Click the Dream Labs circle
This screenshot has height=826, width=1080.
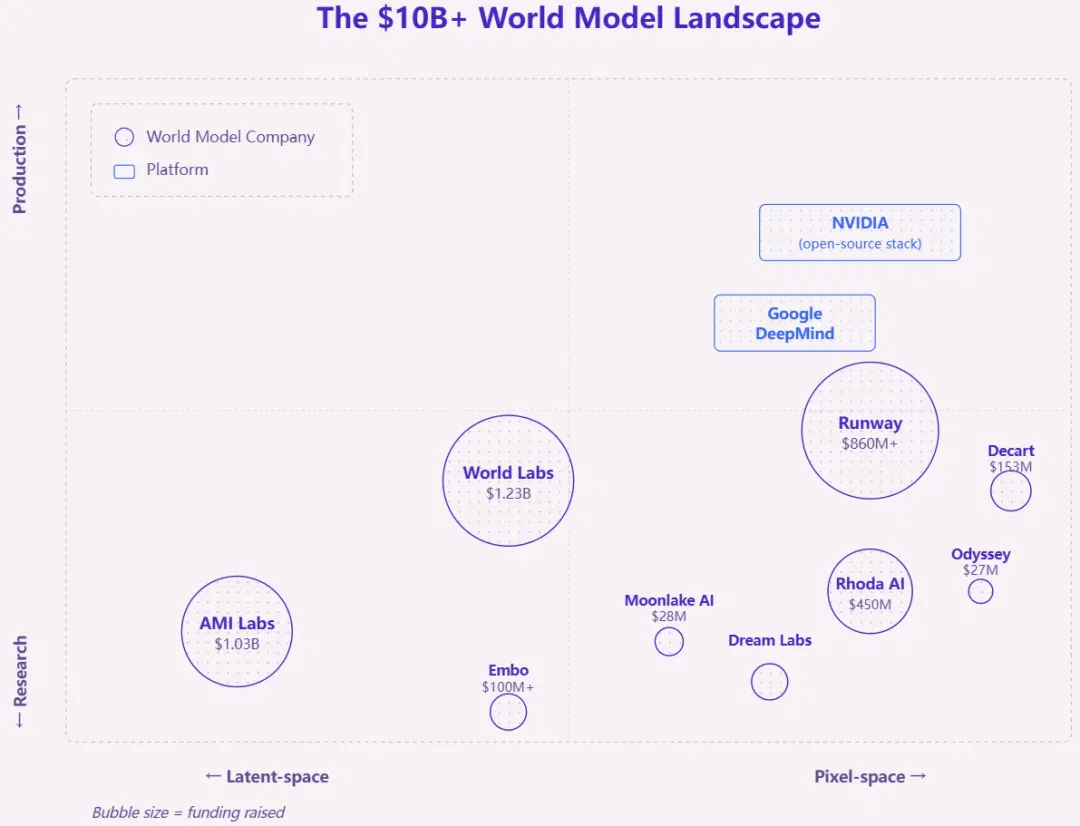tap(769, 681)
